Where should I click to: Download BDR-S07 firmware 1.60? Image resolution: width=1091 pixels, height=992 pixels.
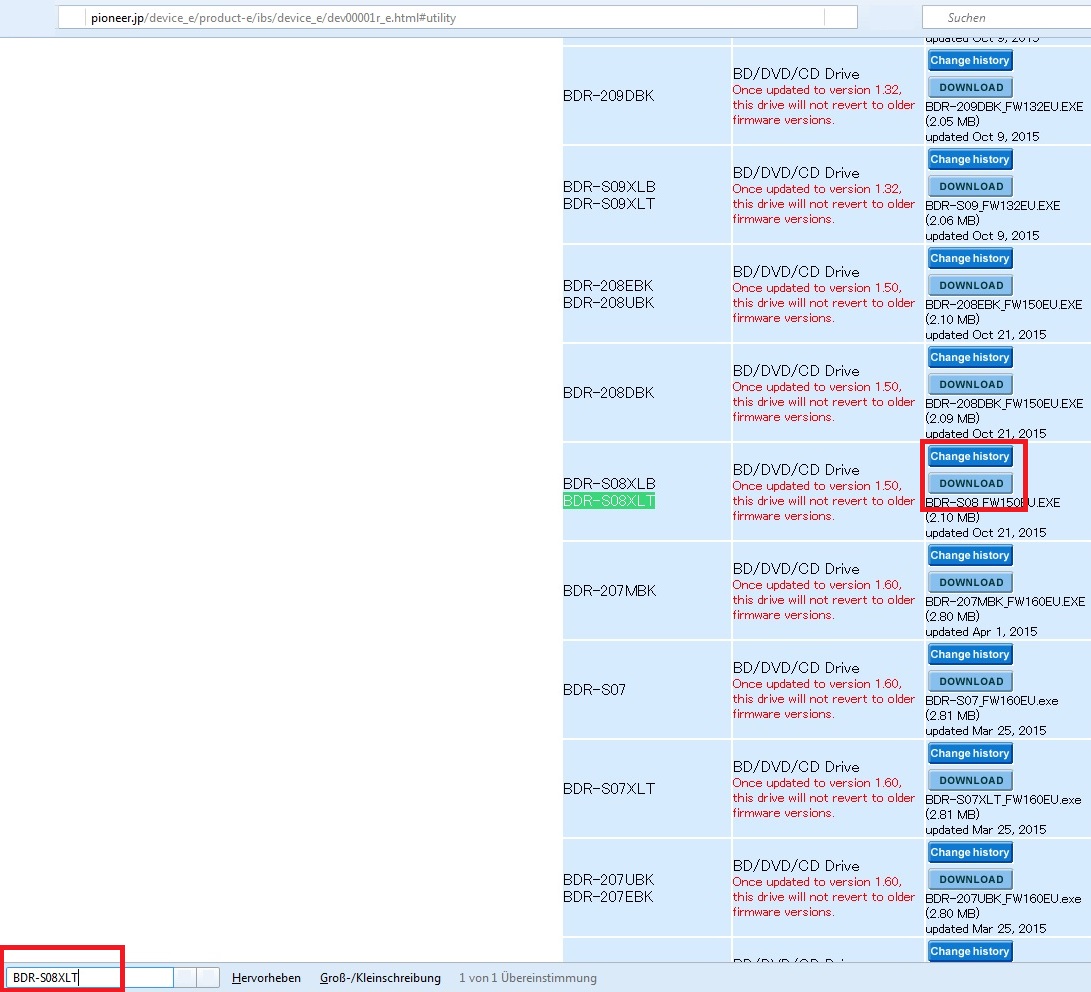click(970, 681)
